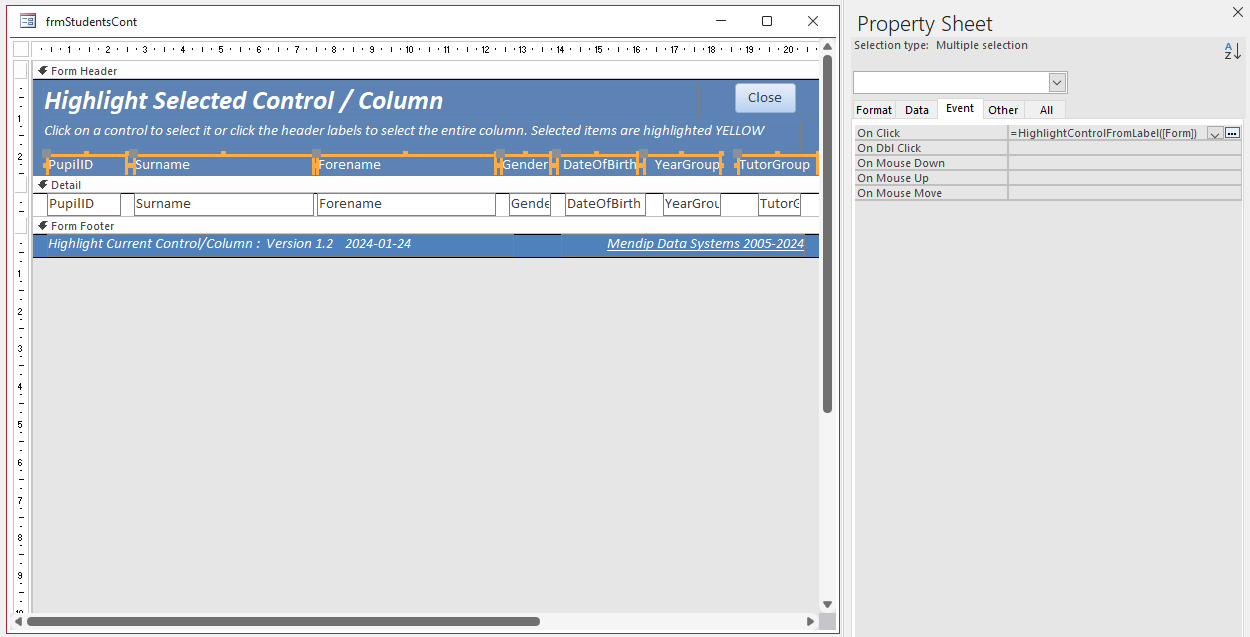Click the On Click property value field
Screen dimensions: 1250x637
pyautogui.click(x=1107, y=133)
